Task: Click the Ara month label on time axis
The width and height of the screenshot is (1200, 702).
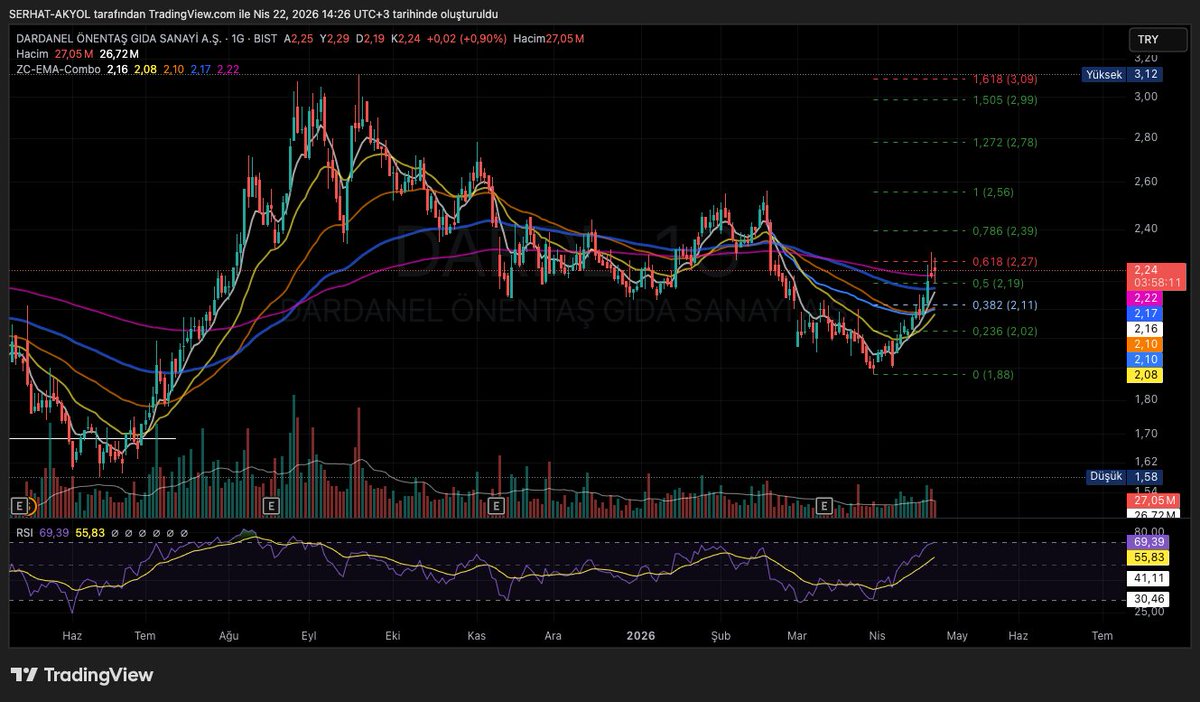Action: click(x=552, y=635)
